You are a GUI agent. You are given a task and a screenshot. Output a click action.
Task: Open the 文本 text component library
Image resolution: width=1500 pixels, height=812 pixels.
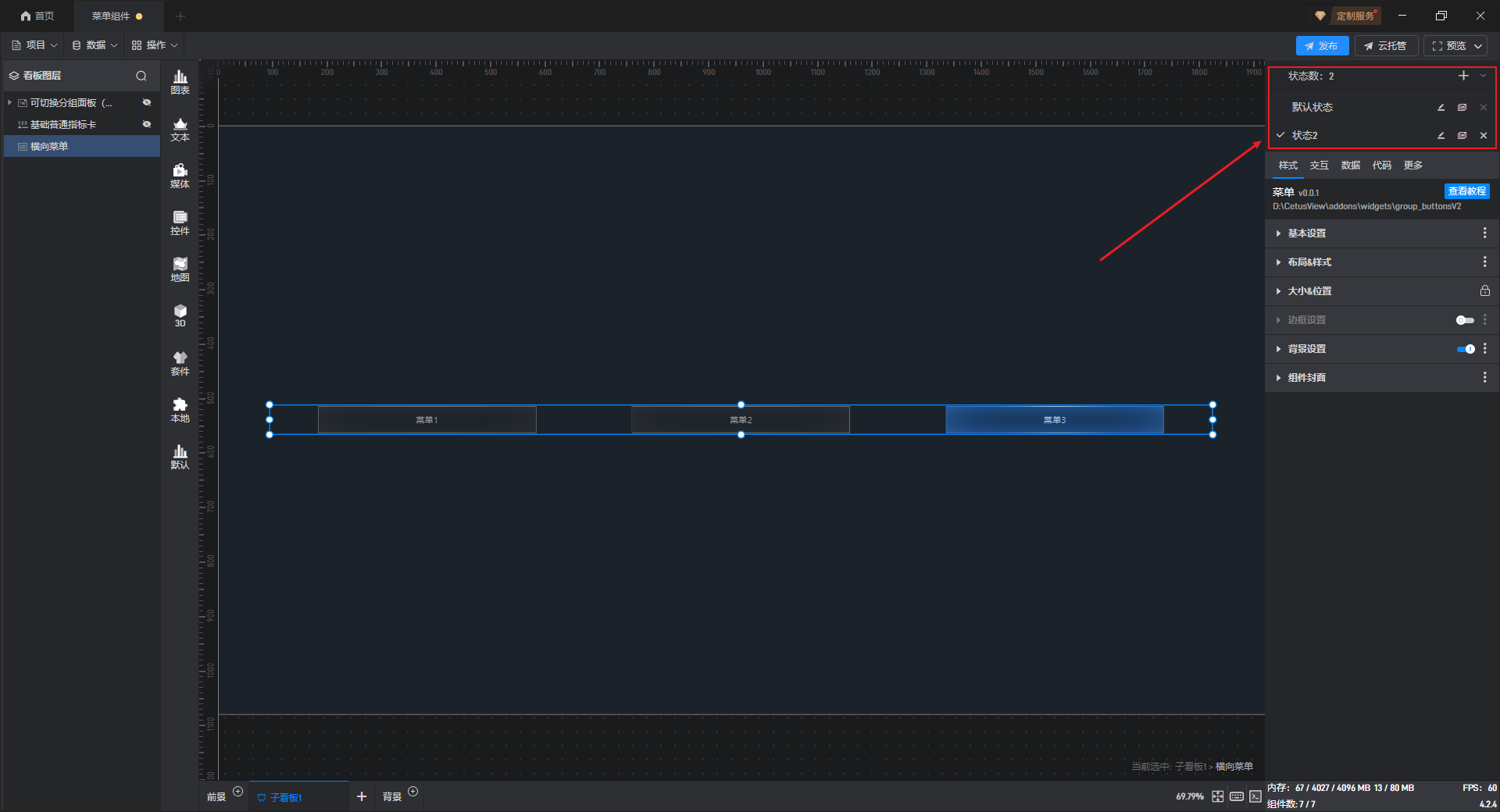point(180,129)
